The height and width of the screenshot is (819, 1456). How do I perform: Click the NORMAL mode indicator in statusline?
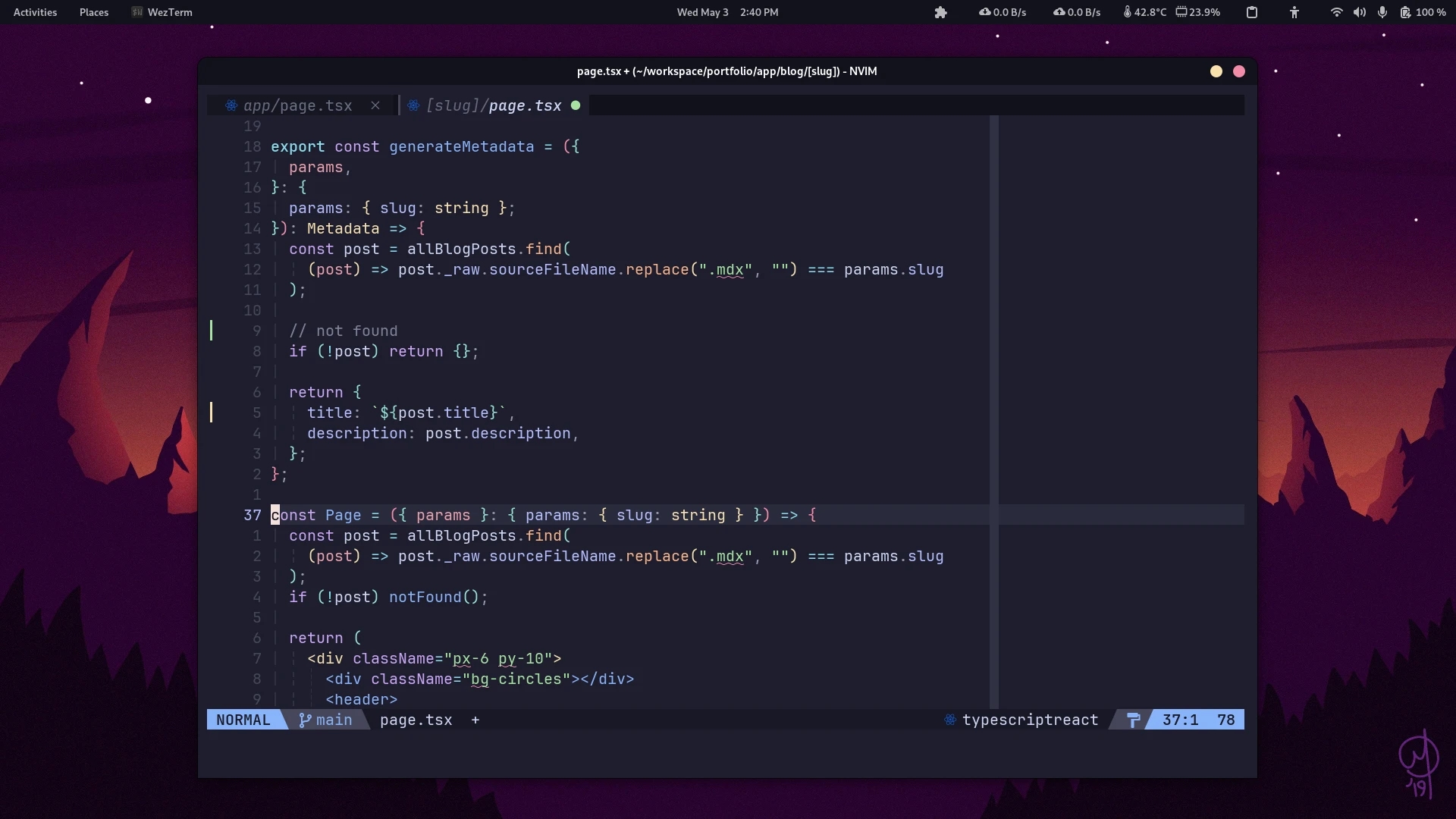[243, 720]
